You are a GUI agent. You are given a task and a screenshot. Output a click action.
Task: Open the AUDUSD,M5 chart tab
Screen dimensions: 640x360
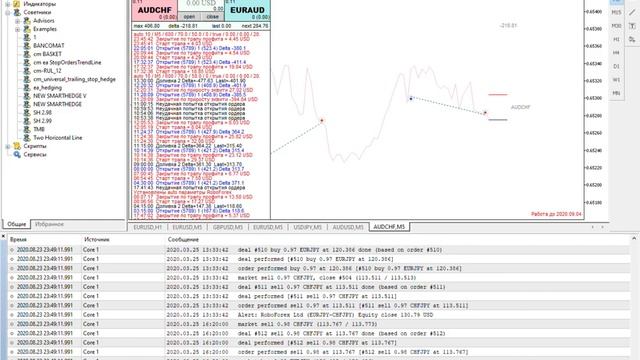point(348,227)
